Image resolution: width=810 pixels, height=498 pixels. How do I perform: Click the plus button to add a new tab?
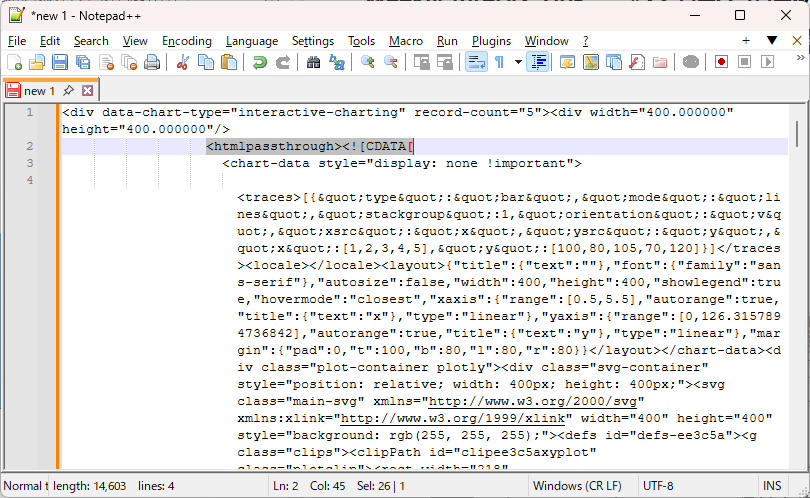coord(746,41)
